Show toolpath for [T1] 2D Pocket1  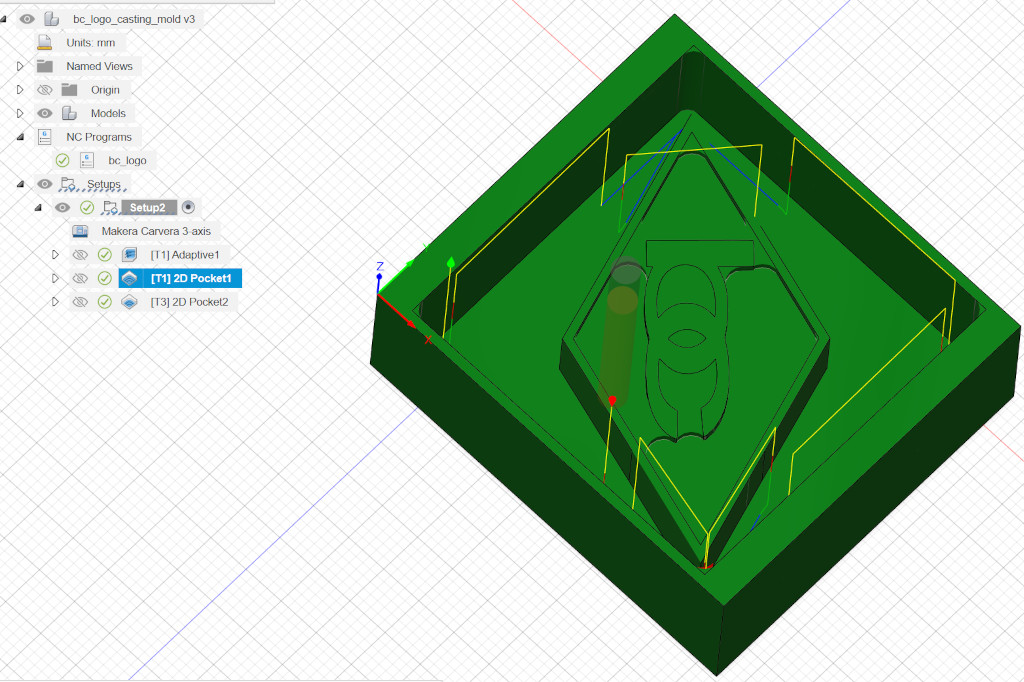[x=80, y=278]
